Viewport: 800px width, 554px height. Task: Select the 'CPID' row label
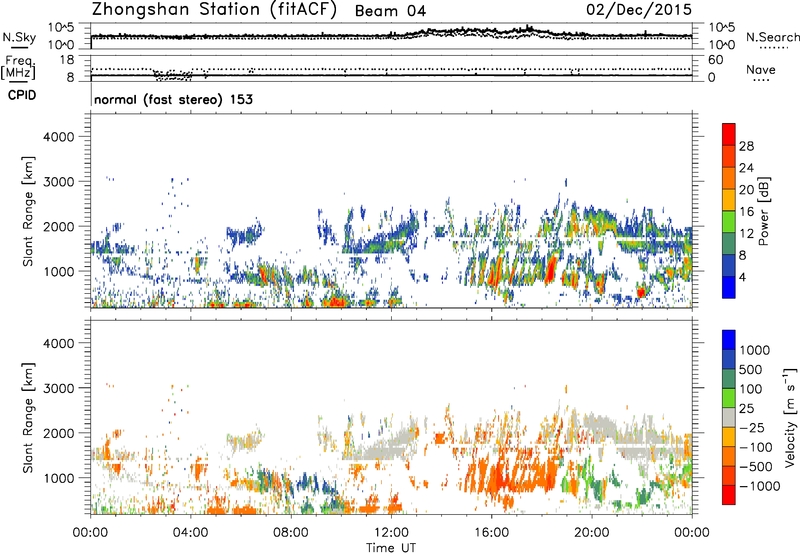[x=22, y=95]
